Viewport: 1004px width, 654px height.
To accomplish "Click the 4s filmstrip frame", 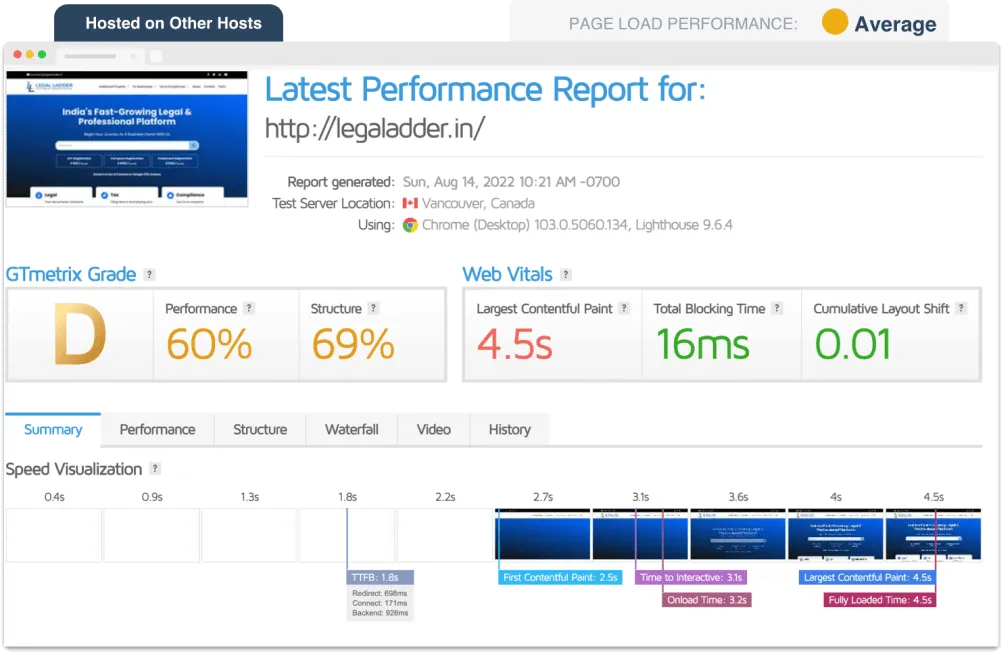I will point(836,535).
